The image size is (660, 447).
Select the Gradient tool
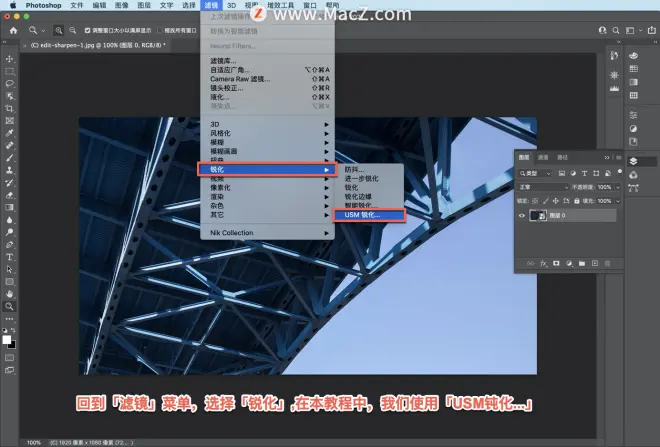9,207
